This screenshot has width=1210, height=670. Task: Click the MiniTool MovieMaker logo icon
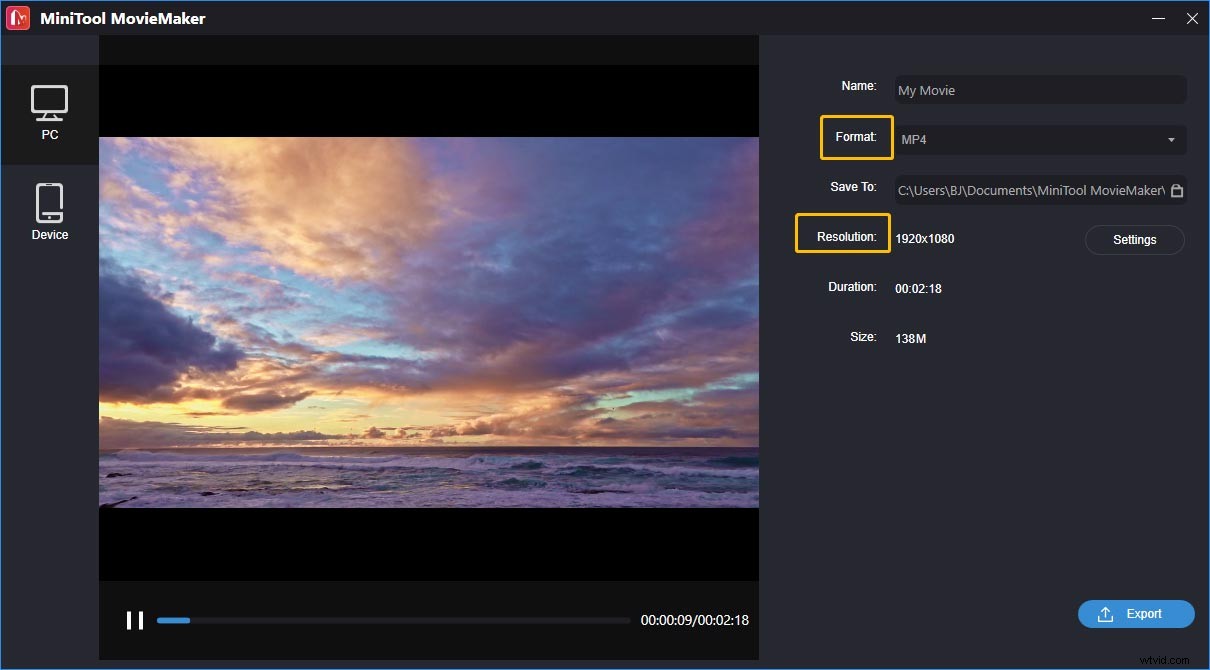coord(17,17)
